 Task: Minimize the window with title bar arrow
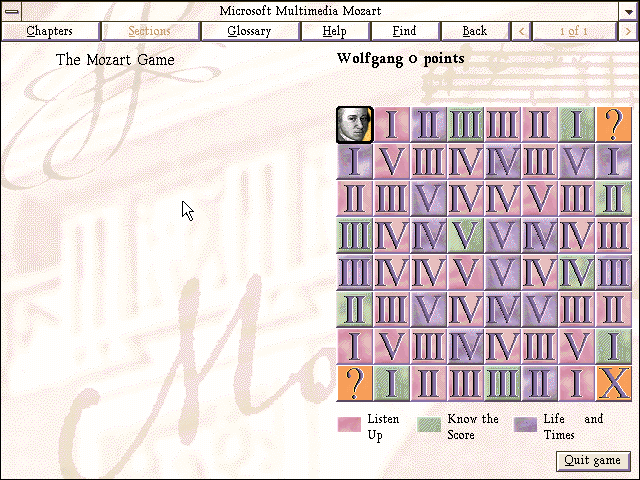tap(628, 11)
